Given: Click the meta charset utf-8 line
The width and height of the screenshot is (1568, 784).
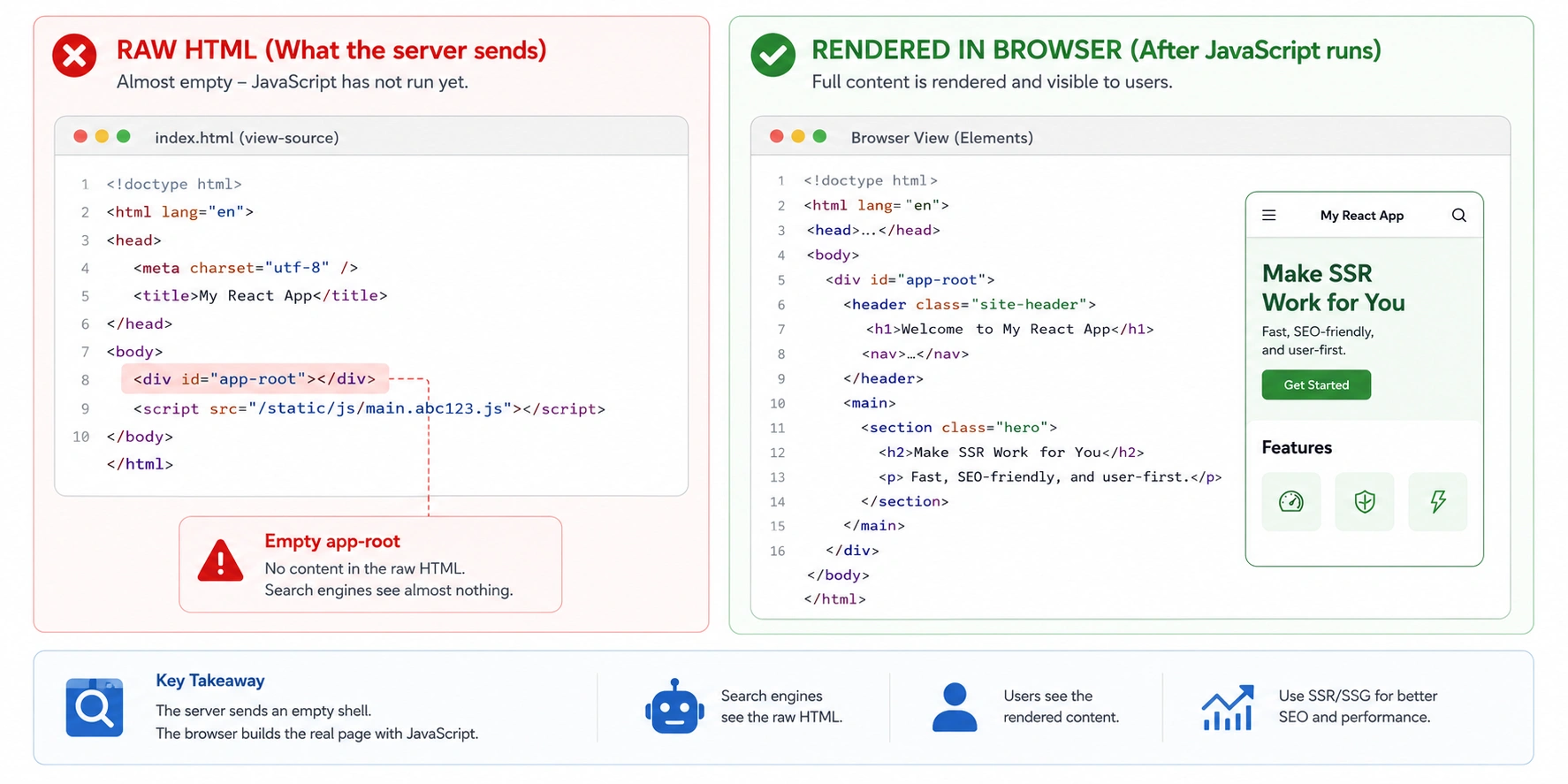Looking at the screenshot, I should click(246, 268).
